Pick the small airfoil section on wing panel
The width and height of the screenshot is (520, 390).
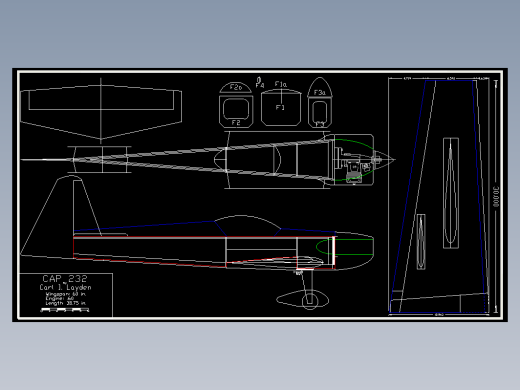[x=421, y=242]
